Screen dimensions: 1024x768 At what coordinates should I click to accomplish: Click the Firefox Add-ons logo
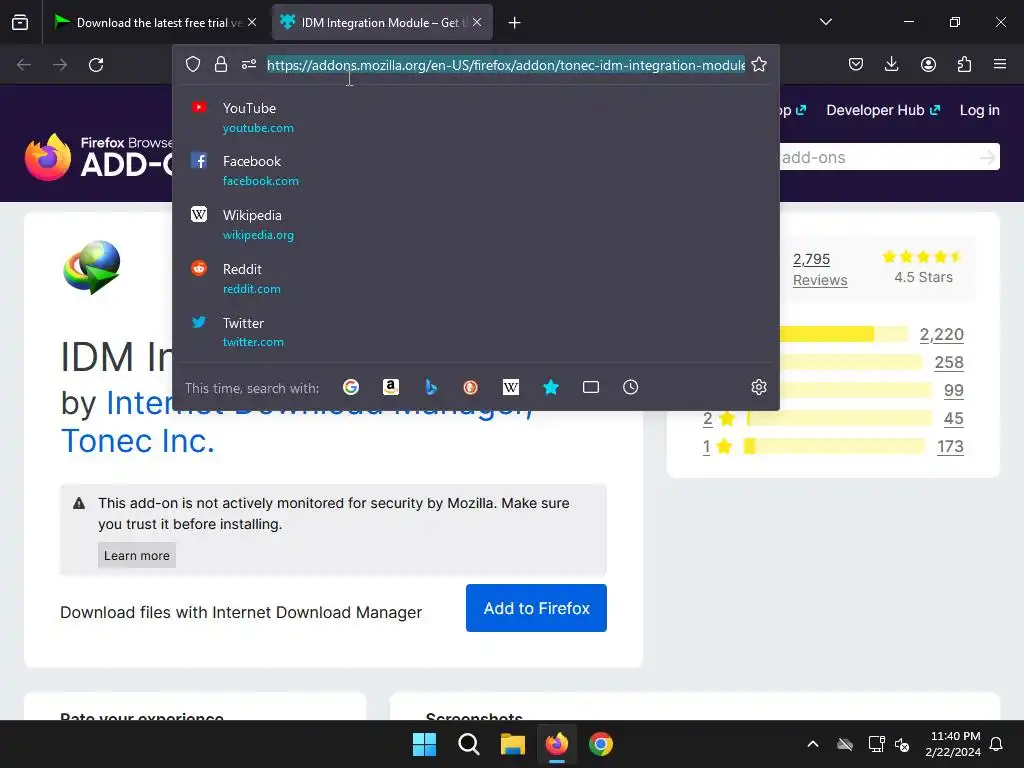98,157
